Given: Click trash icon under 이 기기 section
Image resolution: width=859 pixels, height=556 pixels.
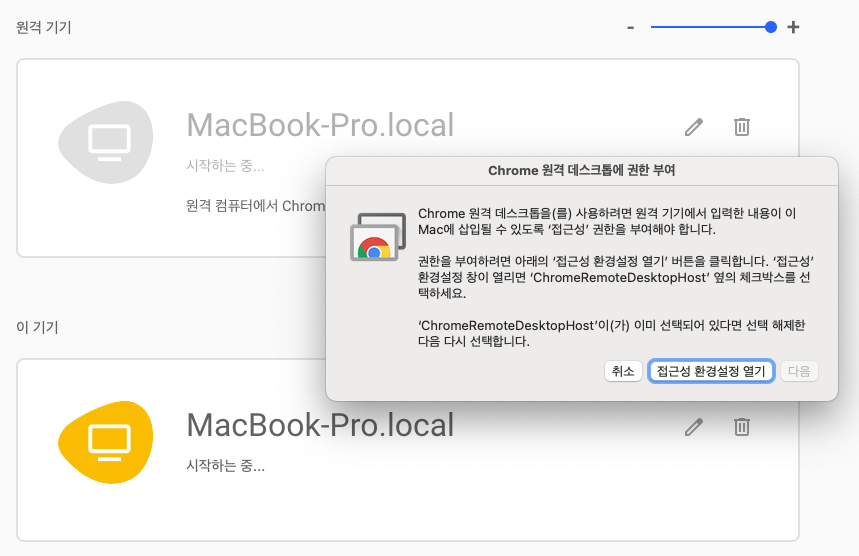Looking at the screenshot, I should click(x=742, y=426).
